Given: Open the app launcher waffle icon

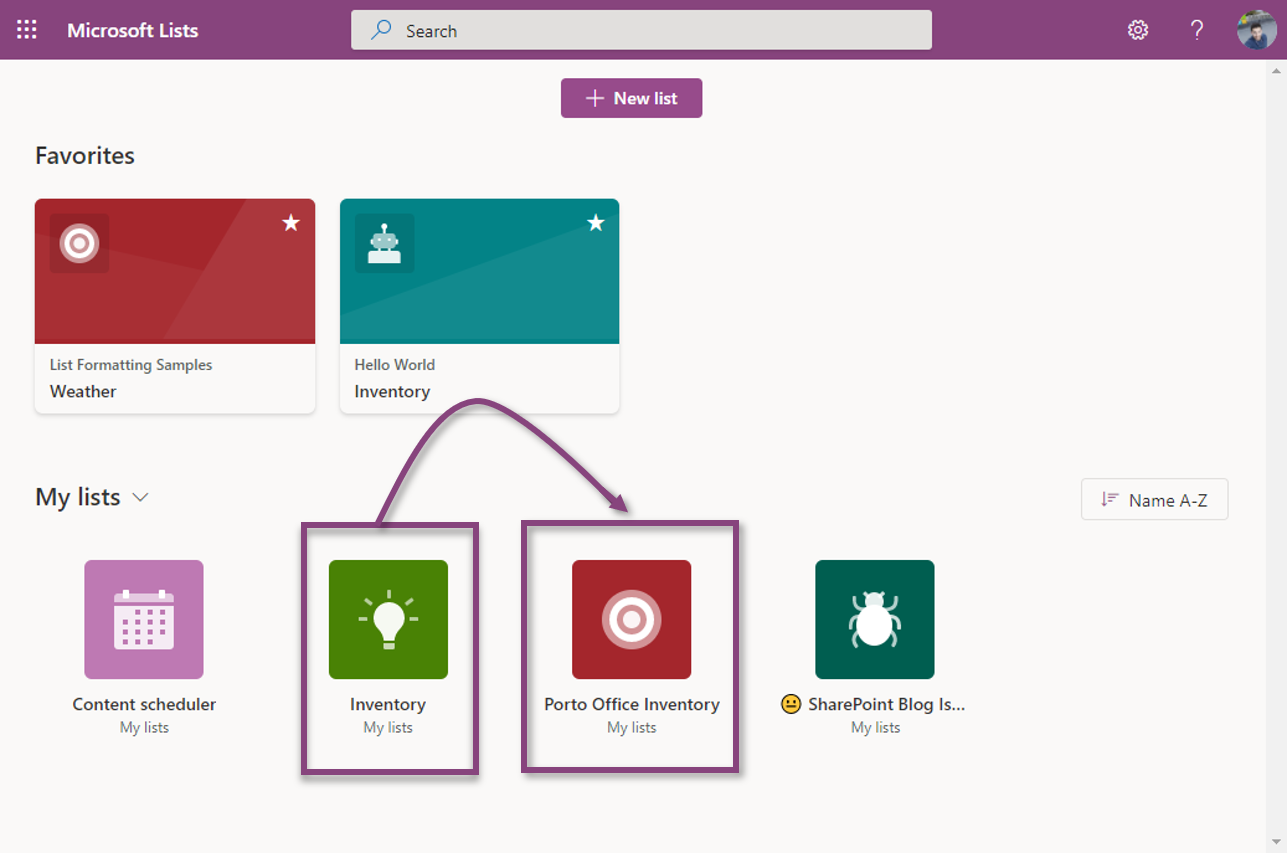Looking at the screenshot, I should 27,30.
